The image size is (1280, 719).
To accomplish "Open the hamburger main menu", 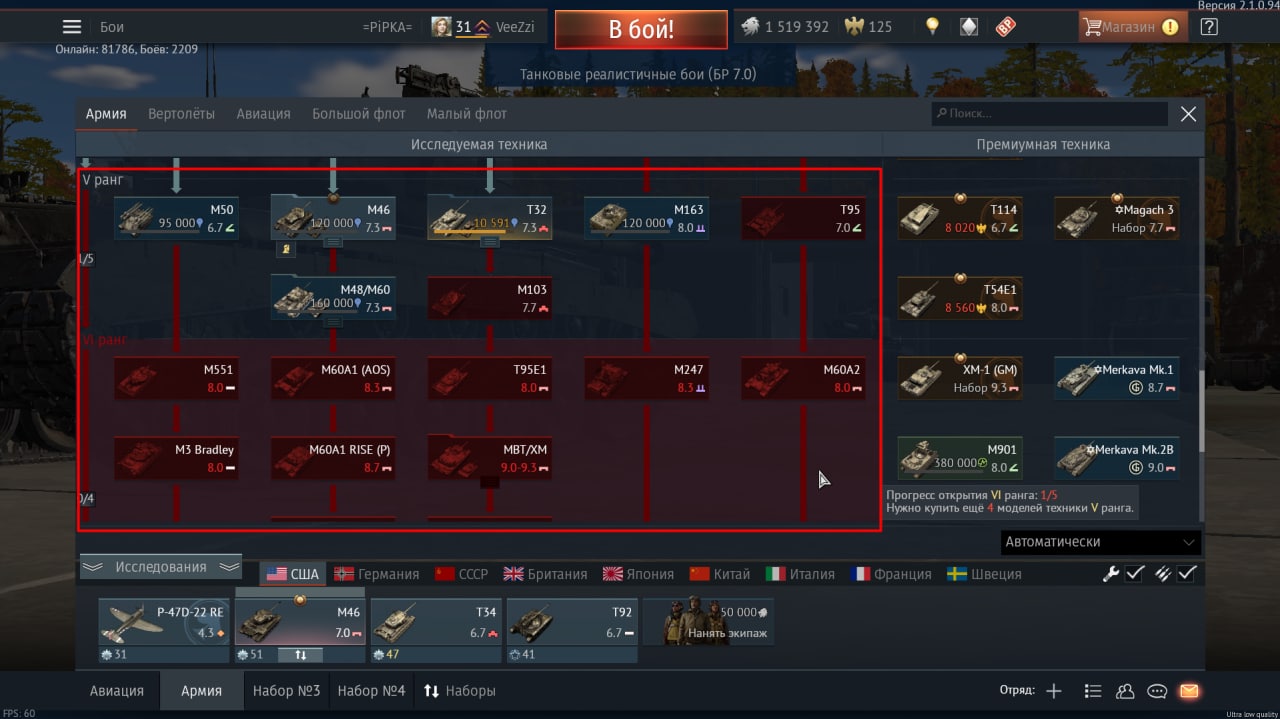I will click(x=72, y=27).
